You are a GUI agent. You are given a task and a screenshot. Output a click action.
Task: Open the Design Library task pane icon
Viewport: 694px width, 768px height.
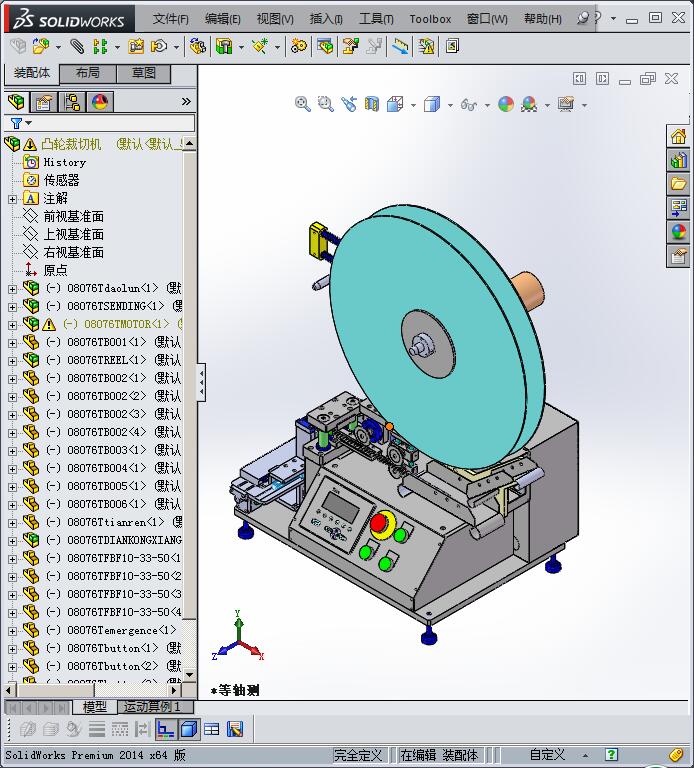(x=678, y=160)
